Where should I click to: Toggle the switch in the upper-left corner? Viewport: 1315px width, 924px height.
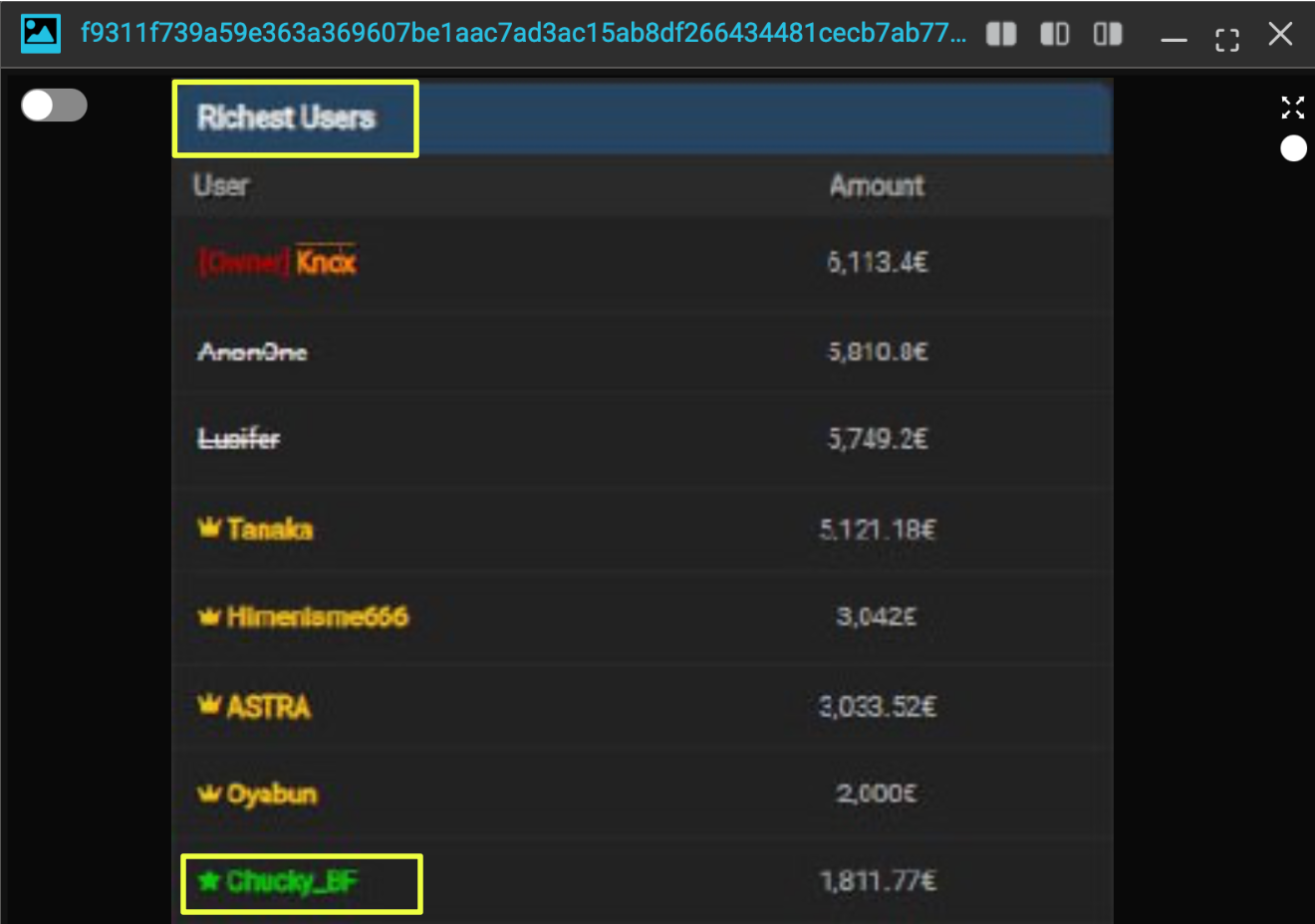tap(54, 105)
